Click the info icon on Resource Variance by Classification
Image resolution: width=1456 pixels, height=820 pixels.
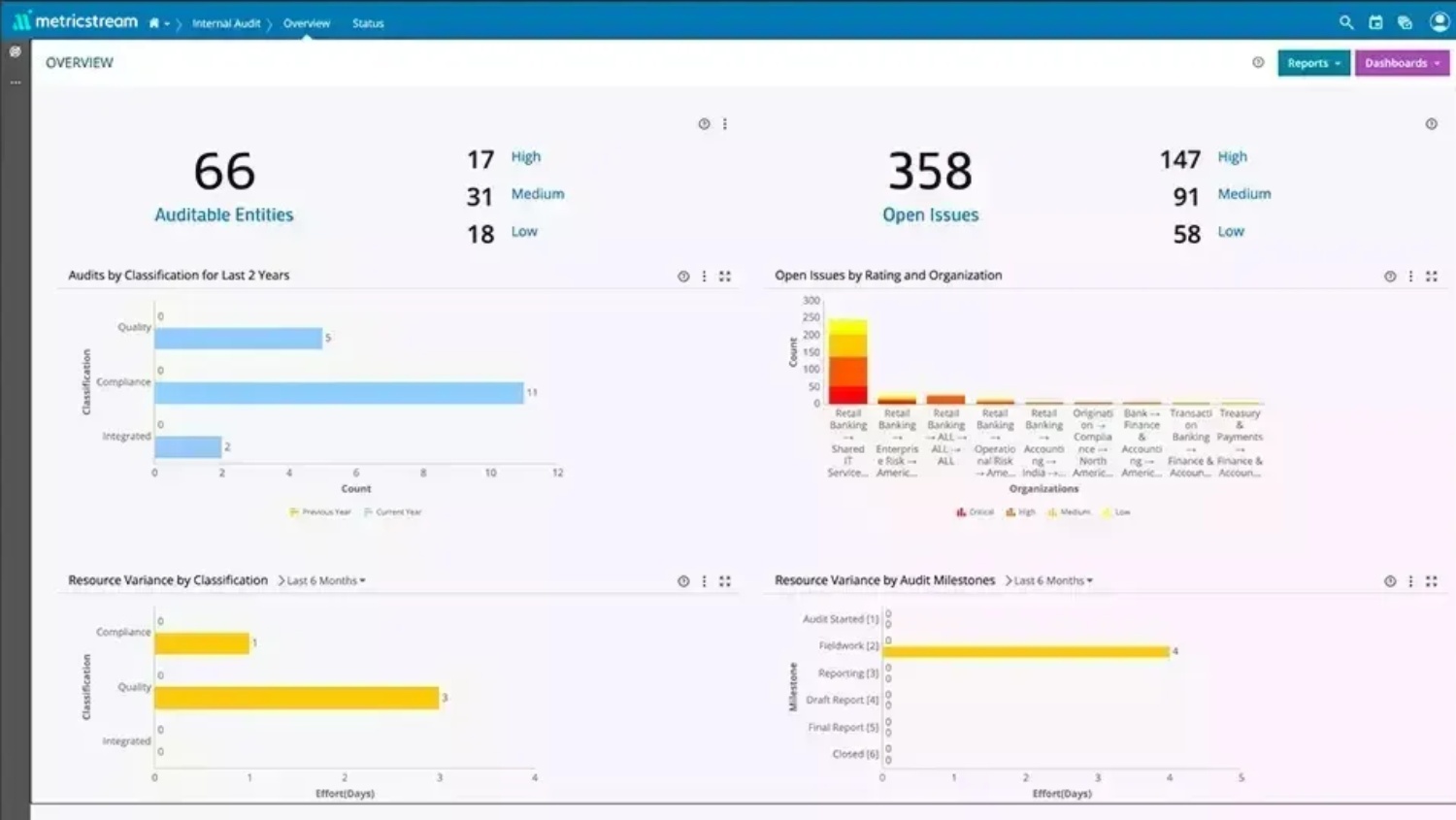(682, 580)
